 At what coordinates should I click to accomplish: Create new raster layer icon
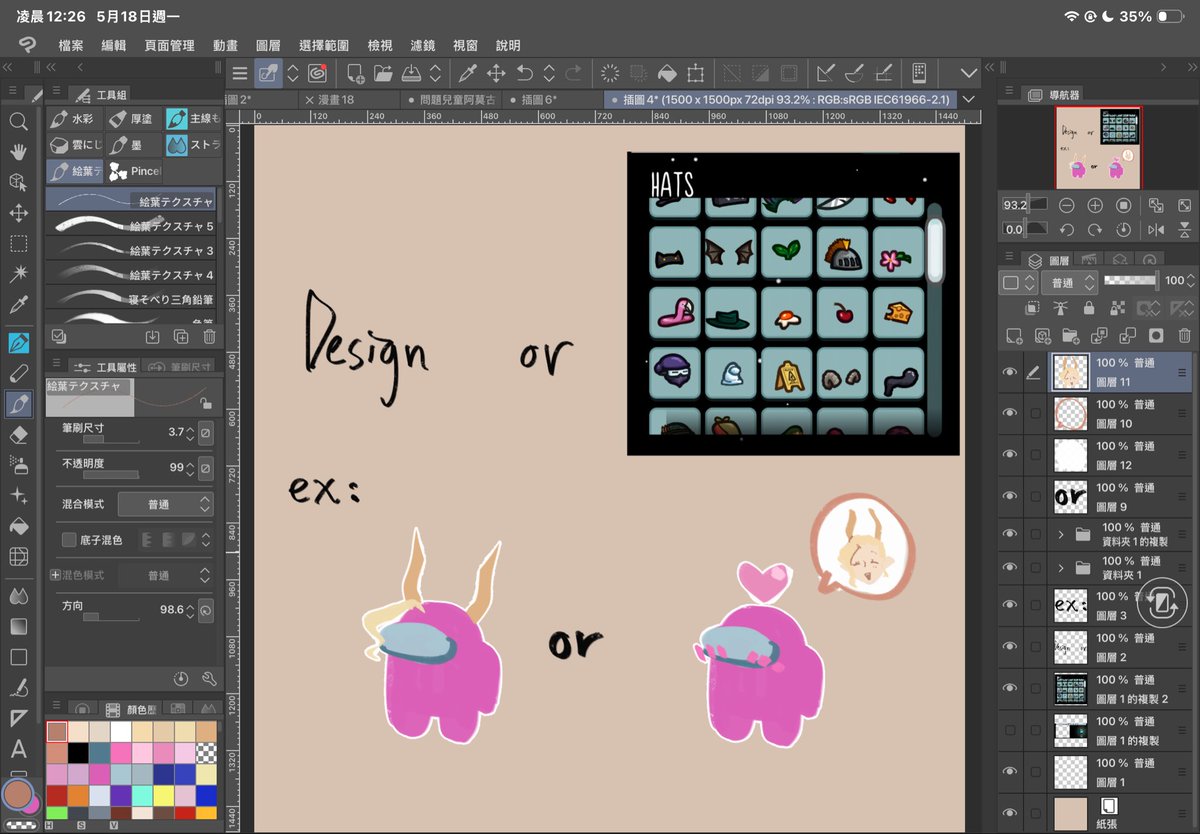click(x=1014, y=336)
